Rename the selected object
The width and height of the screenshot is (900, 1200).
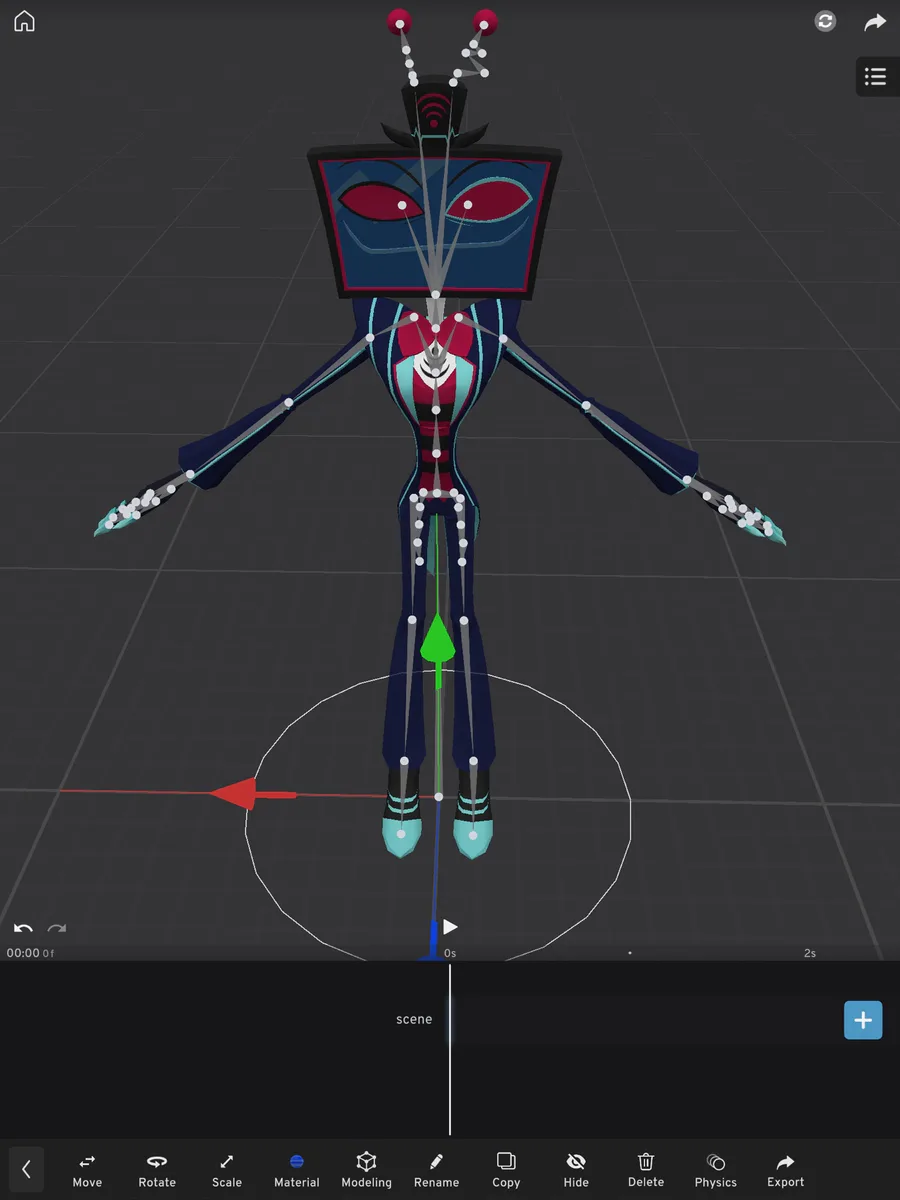437,1169
